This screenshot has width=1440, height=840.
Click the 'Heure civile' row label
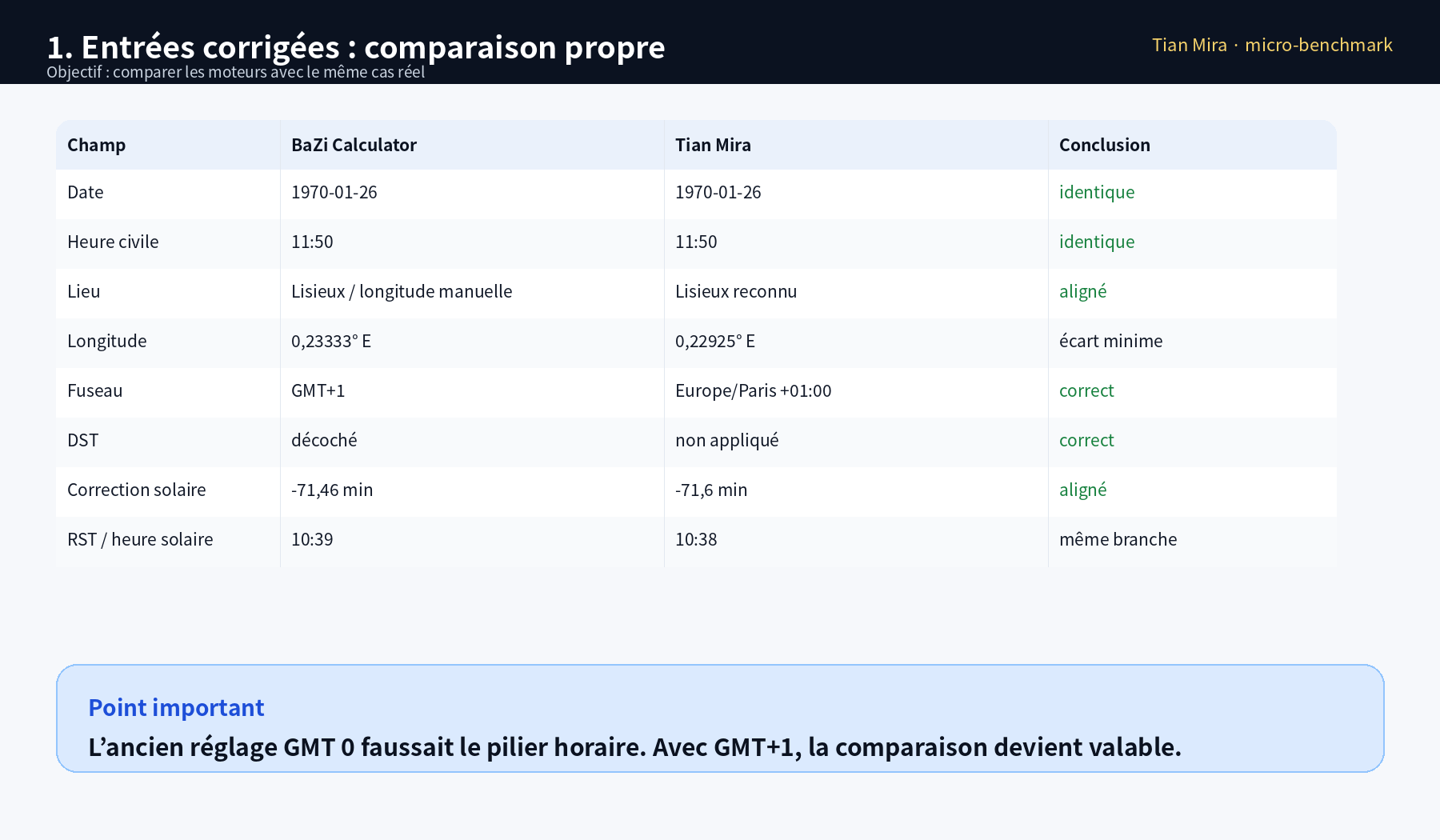pyautogui.click(x=113, y=242)
